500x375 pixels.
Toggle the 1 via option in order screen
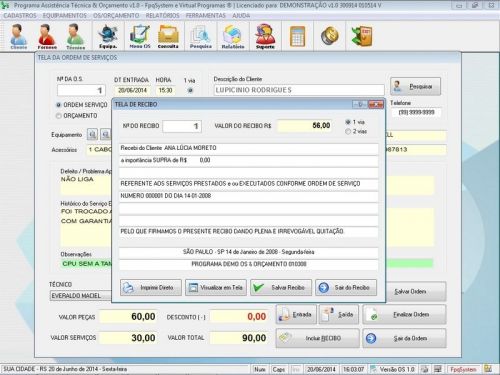coord(190,90)
